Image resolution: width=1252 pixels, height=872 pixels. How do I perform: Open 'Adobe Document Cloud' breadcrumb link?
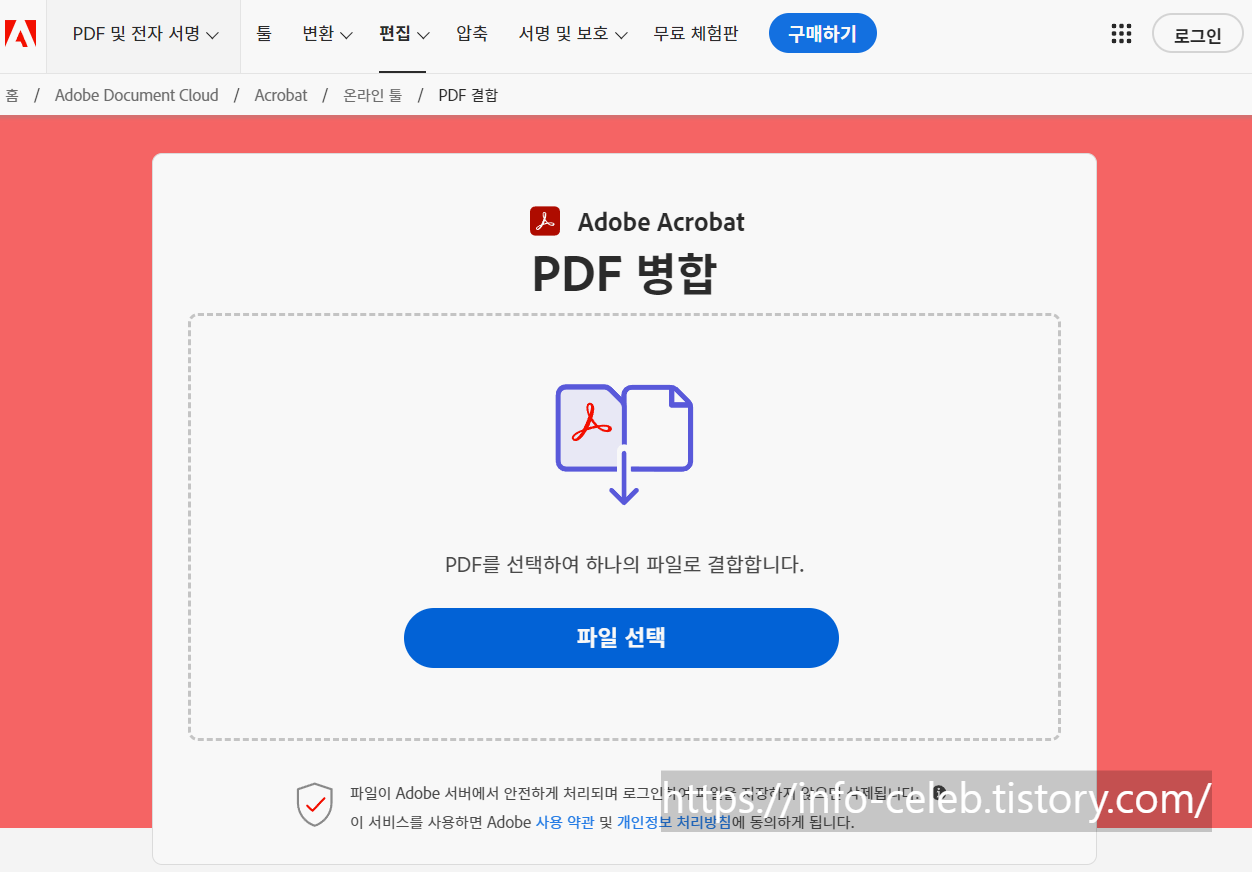coord(137,95)
